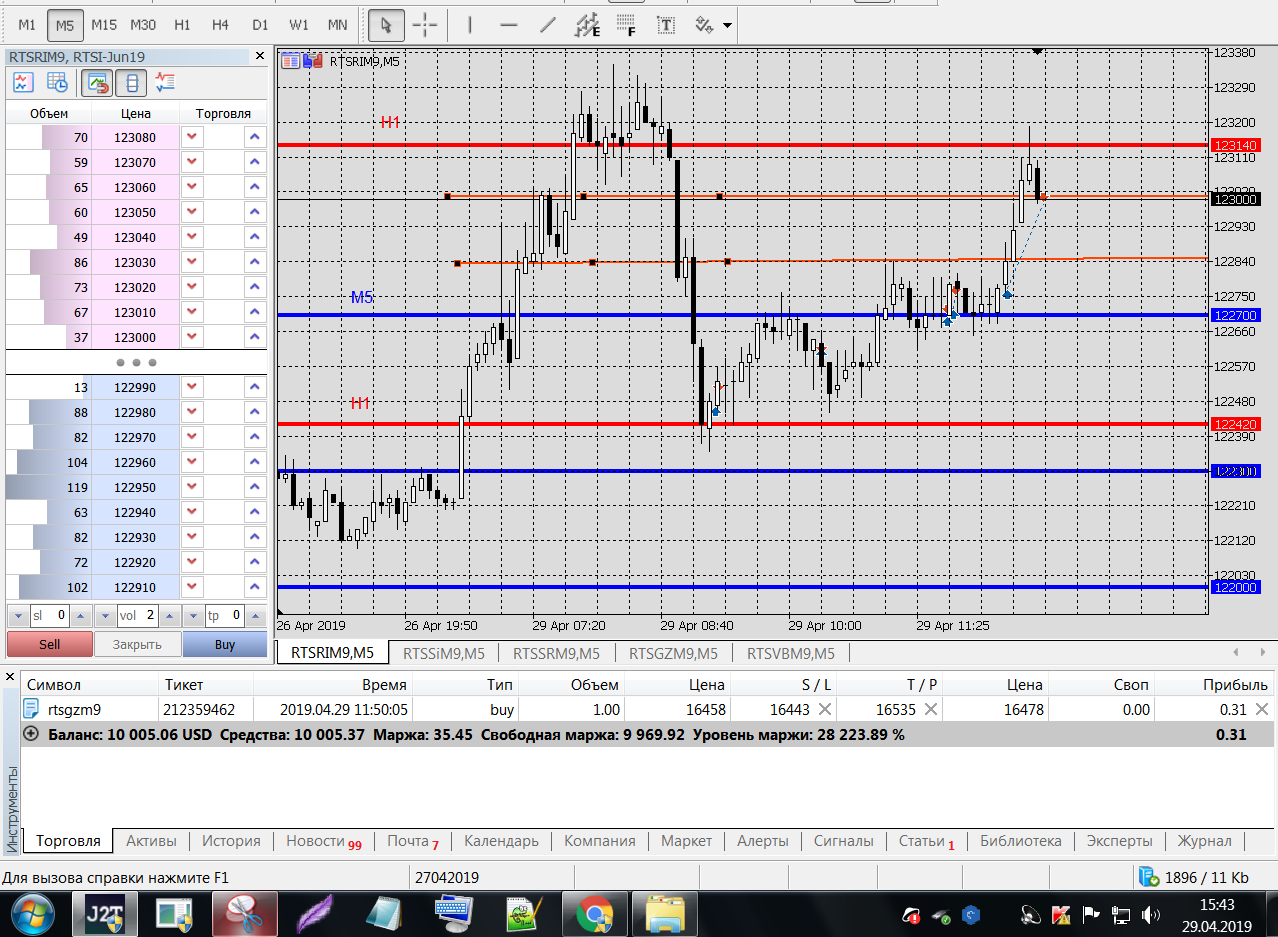Image resolution: width=1278 pixels, height=937 pixels.
Task: Remove the stop loss 16443 with X
Action: (x=824, y=709)
